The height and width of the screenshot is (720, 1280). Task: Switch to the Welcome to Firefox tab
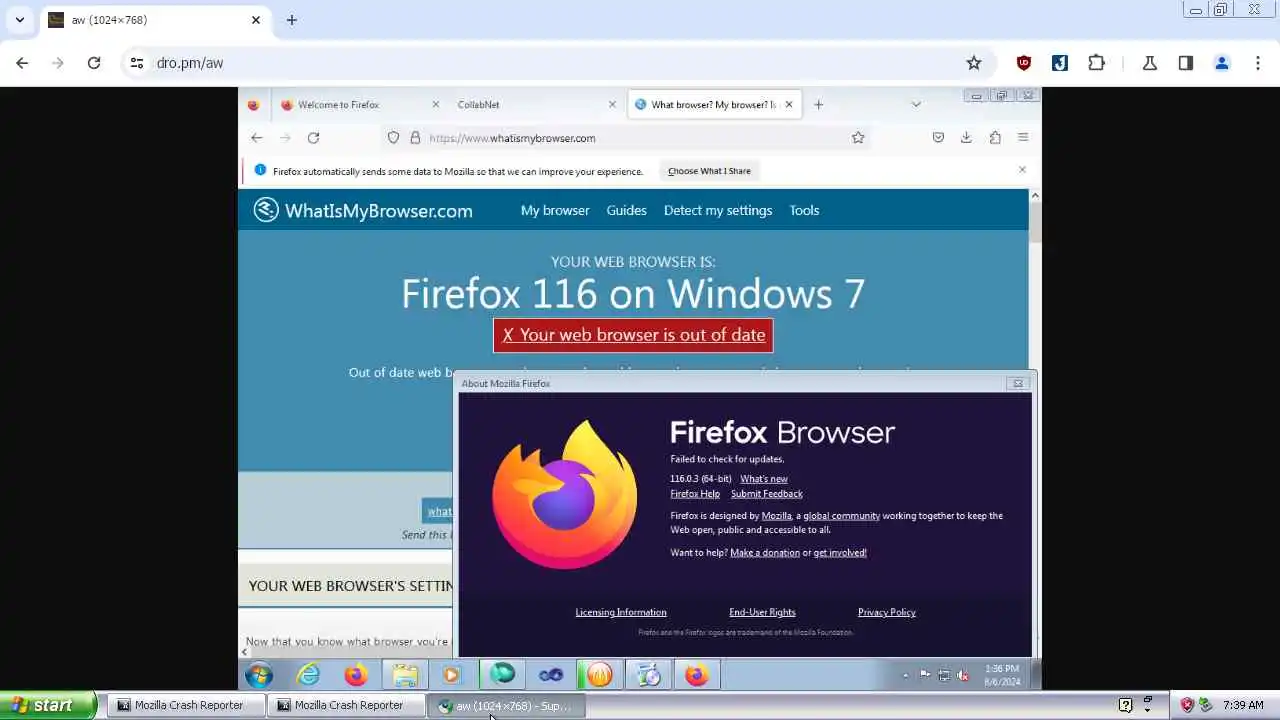click(x=359, y=105)
